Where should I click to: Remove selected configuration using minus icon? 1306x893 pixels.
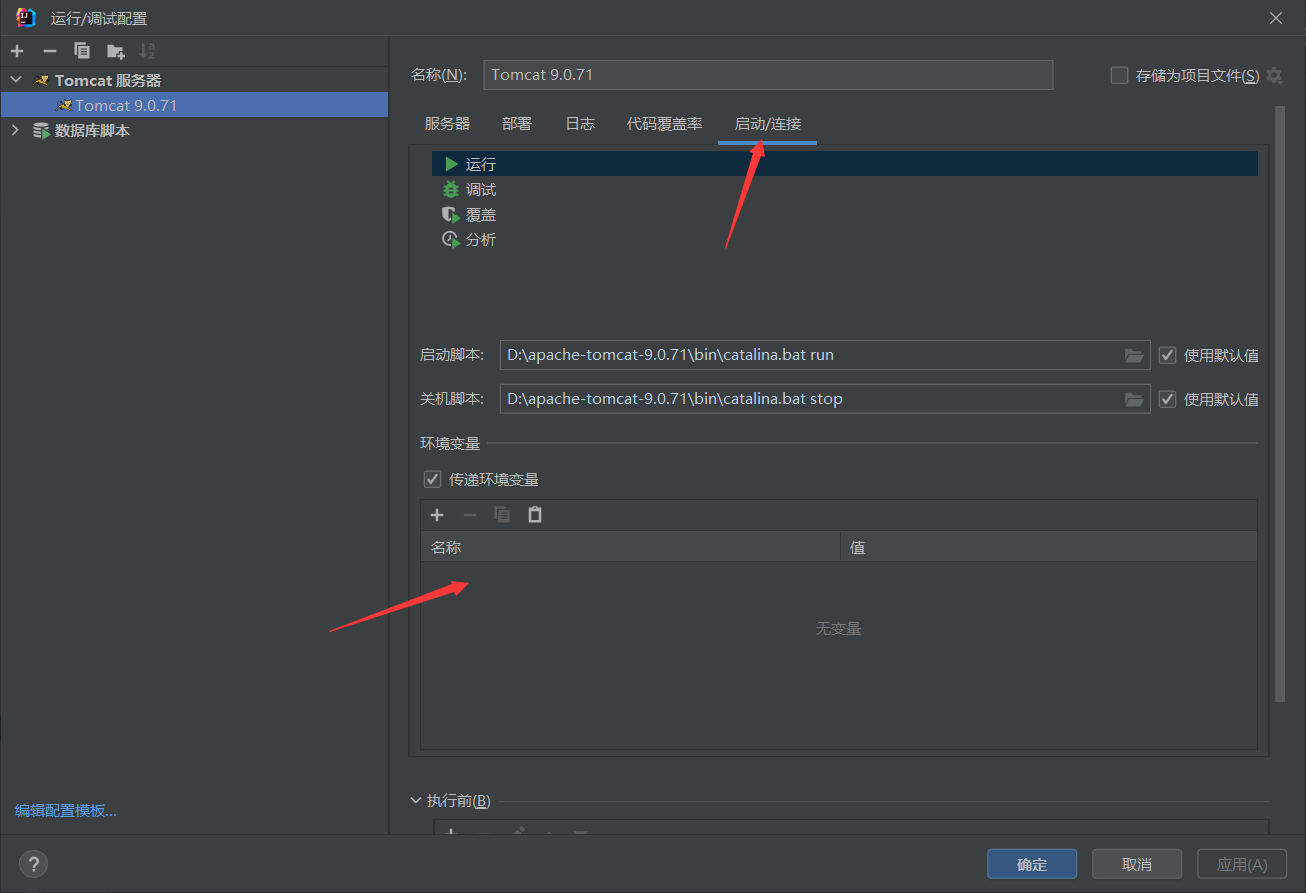pos(50,51)
